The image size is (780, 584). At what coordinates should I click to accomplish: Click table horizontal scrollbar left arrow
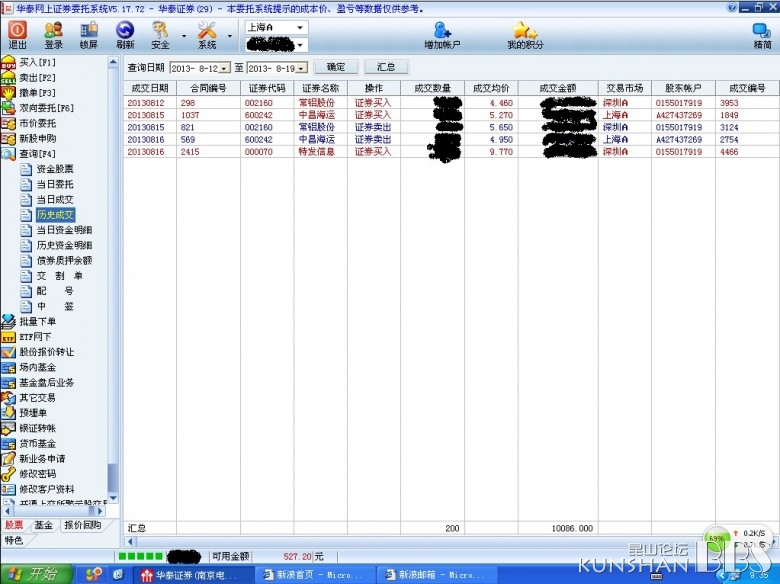[130, 541]
